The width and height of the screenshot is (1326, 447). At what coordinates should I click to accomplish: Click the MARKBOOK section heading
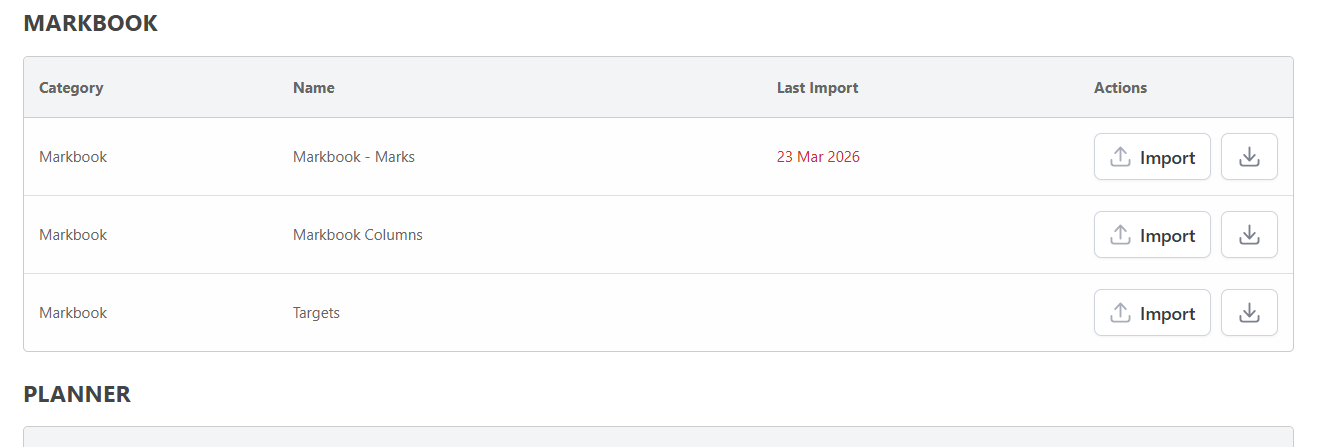(90, 24)
